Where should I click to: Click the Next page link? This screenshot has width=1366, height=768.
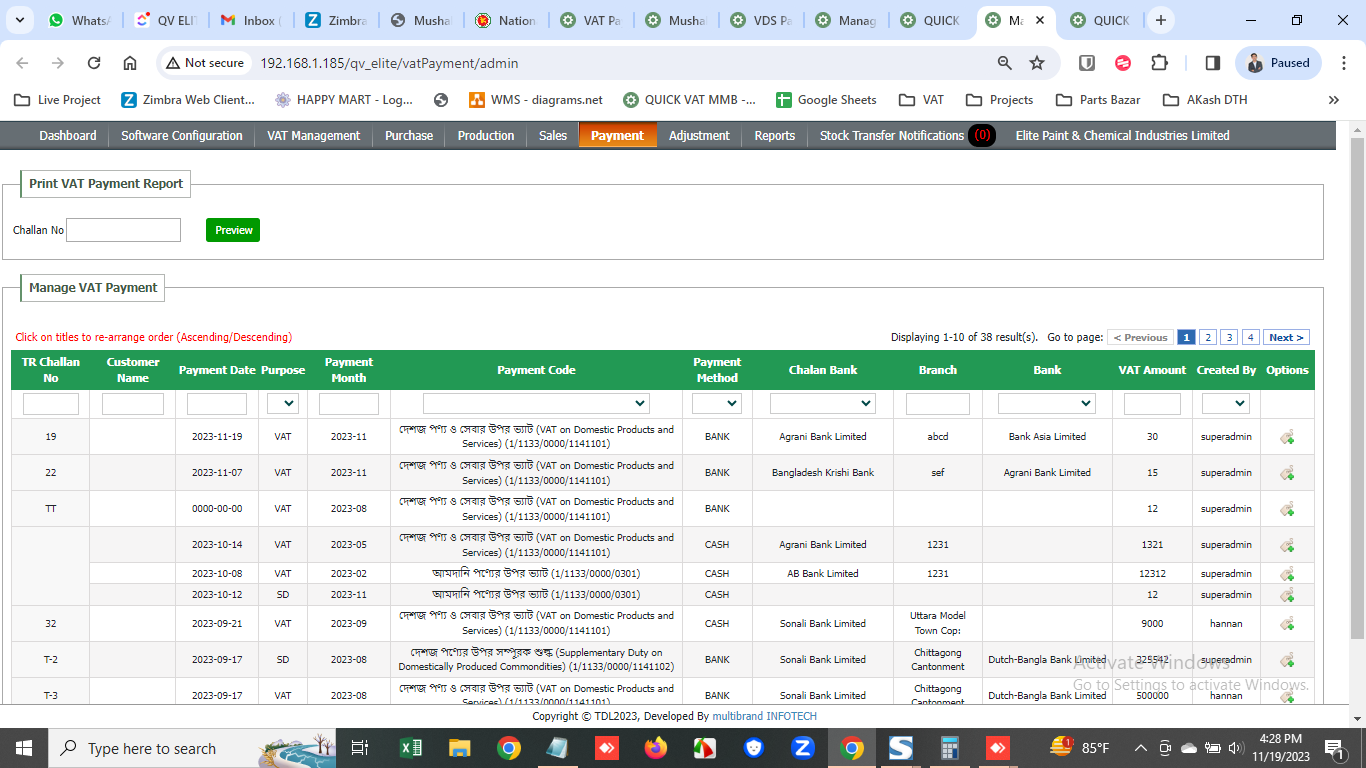point(1286,338)
